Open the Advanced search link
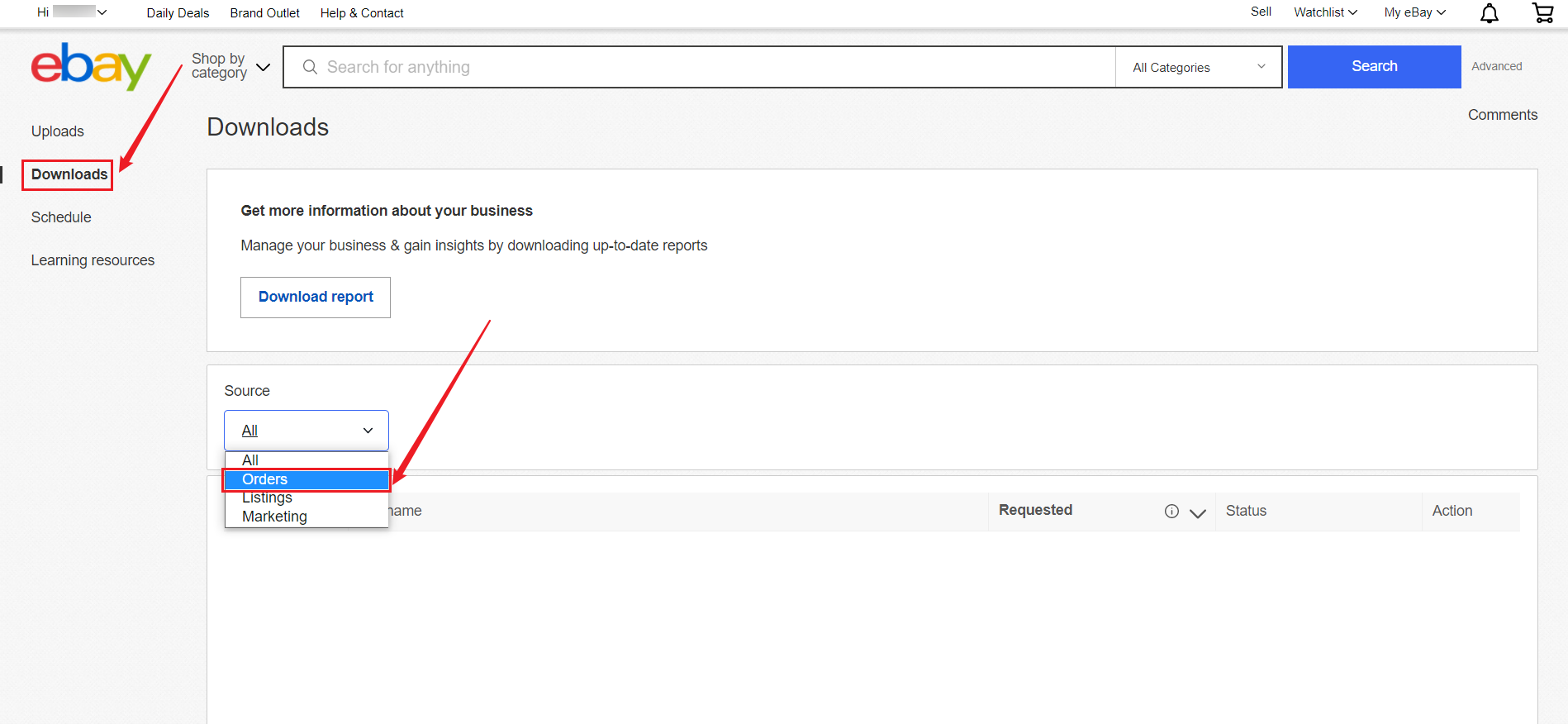The height and width of the screenshot is (724, 1568). click(1497, 66)
